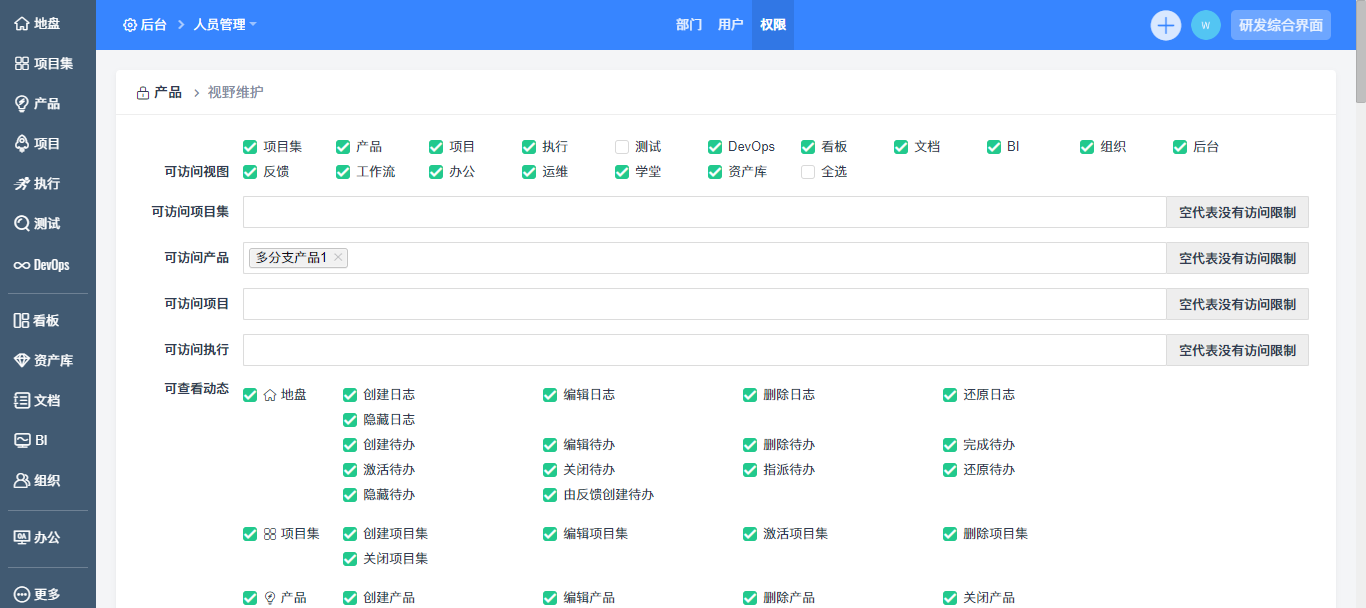
Task: Remove the 多分支产品1 tag
Action: [338, 258]
